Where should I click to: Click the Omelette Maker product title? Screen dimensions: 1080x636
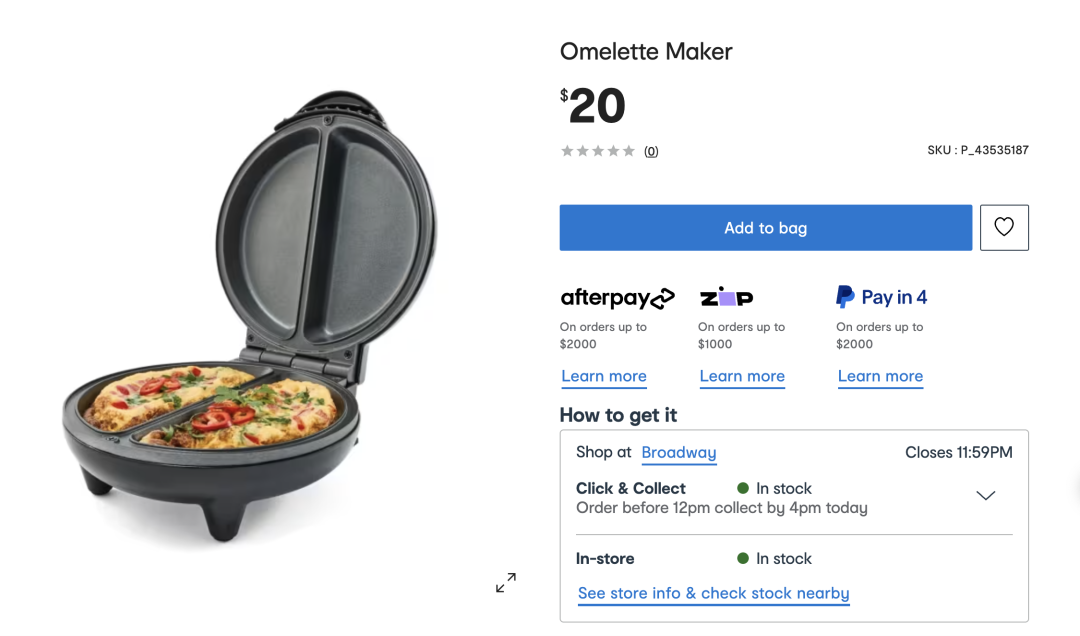coord(646,52)
